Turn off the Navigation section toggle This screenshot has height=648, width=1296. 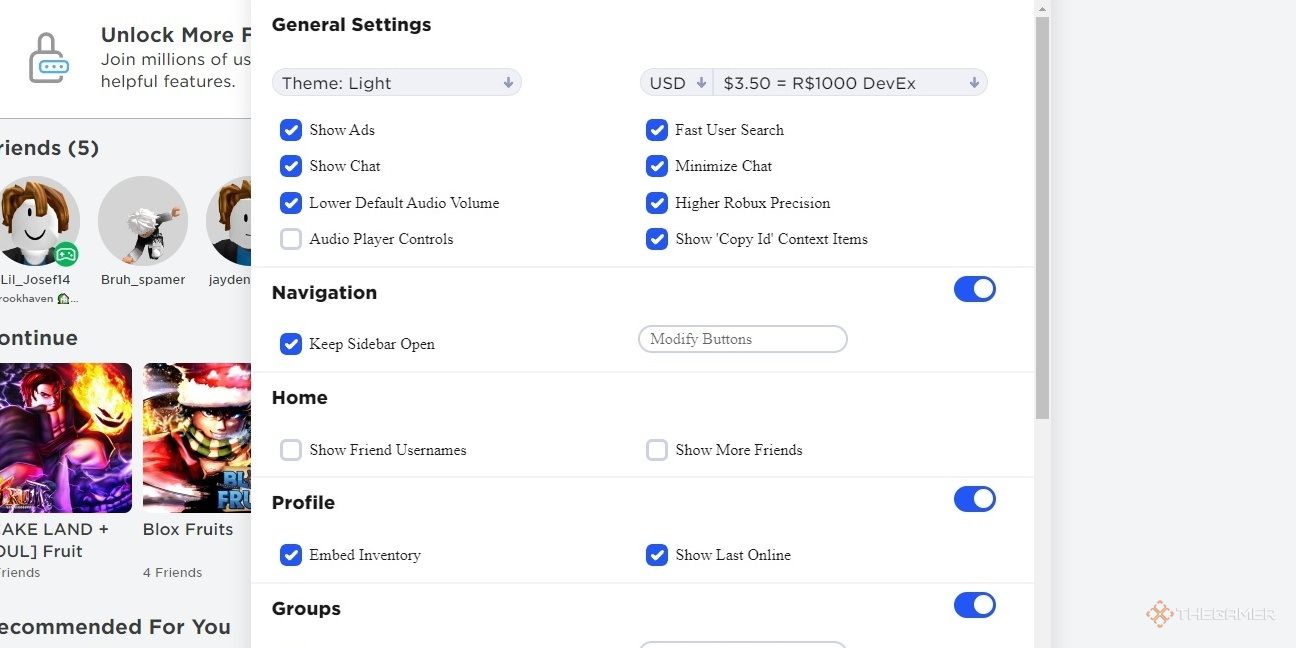tap(975, 289)
